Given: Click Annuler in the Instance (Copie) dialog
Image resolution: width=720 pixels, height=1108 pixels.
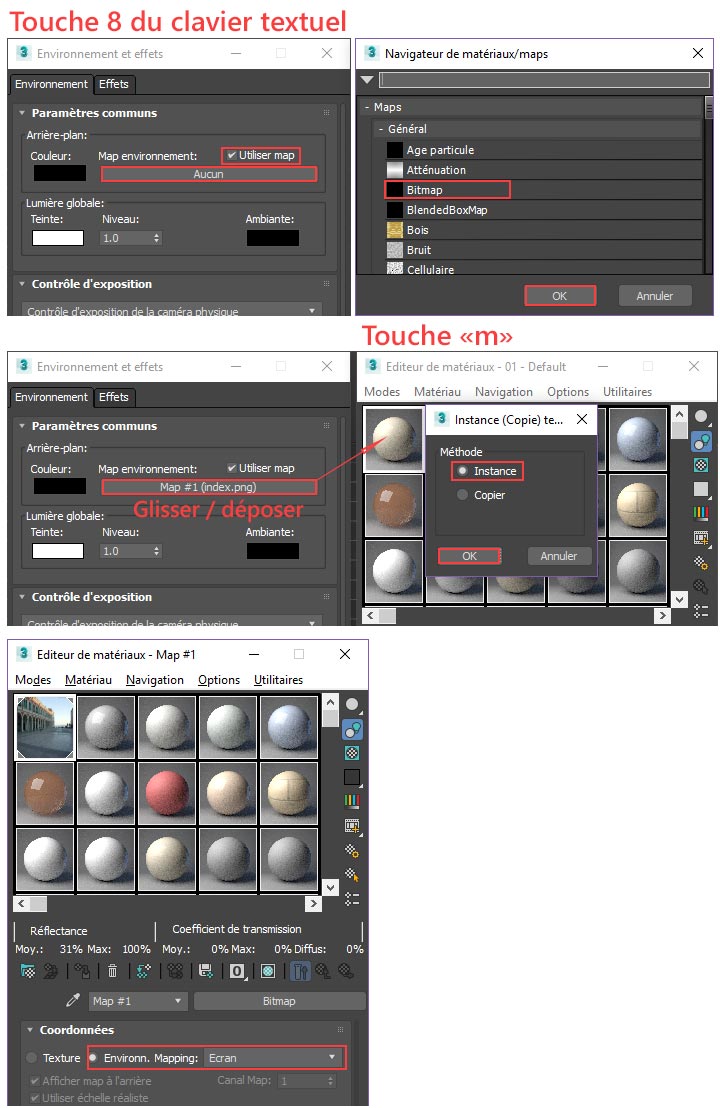Looking at the screenshot, I should [559, 556].
